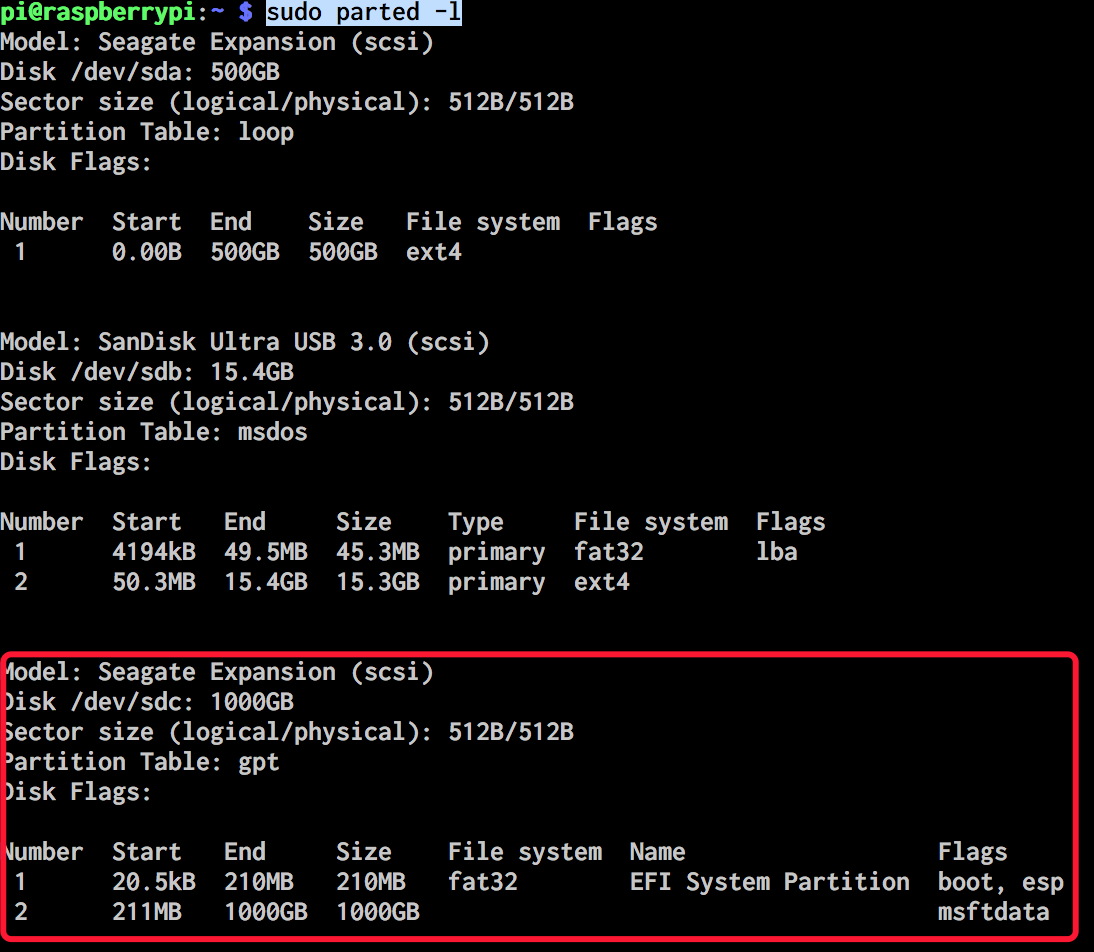Viewport: 1094px width, 952px height.
Task: Click the Name column header
Action: pyautogui.click(x=657, y=852)
